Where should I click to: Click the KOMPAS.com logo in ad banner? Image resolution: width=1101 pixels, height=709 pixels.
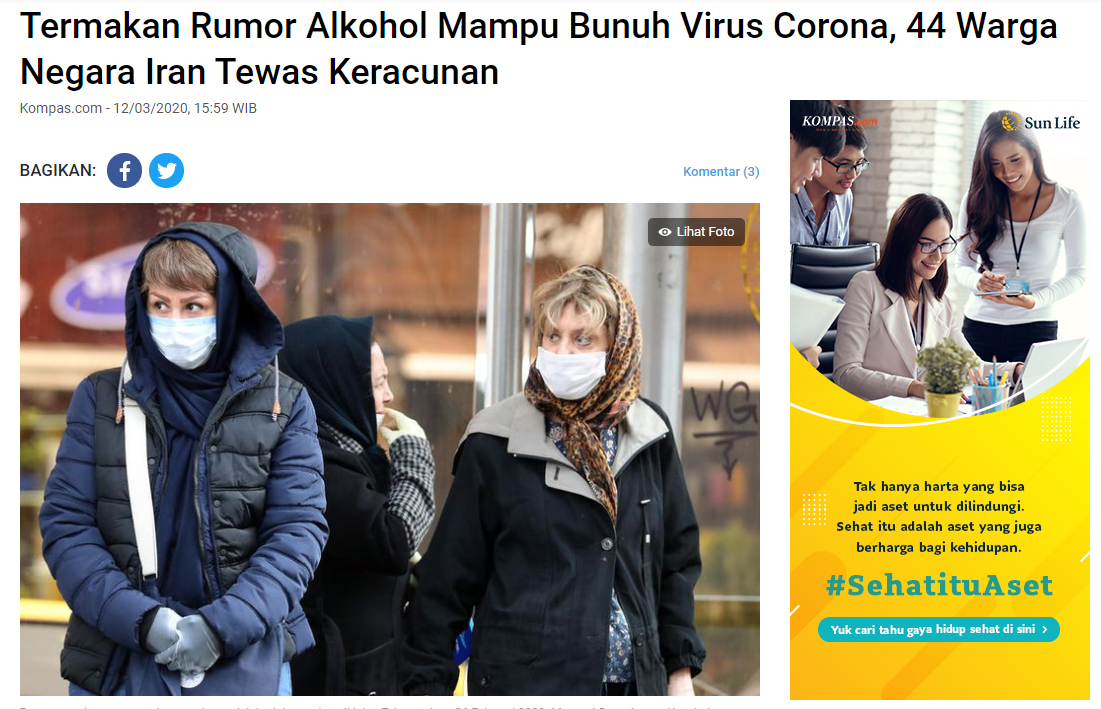[x=839, y=121]
